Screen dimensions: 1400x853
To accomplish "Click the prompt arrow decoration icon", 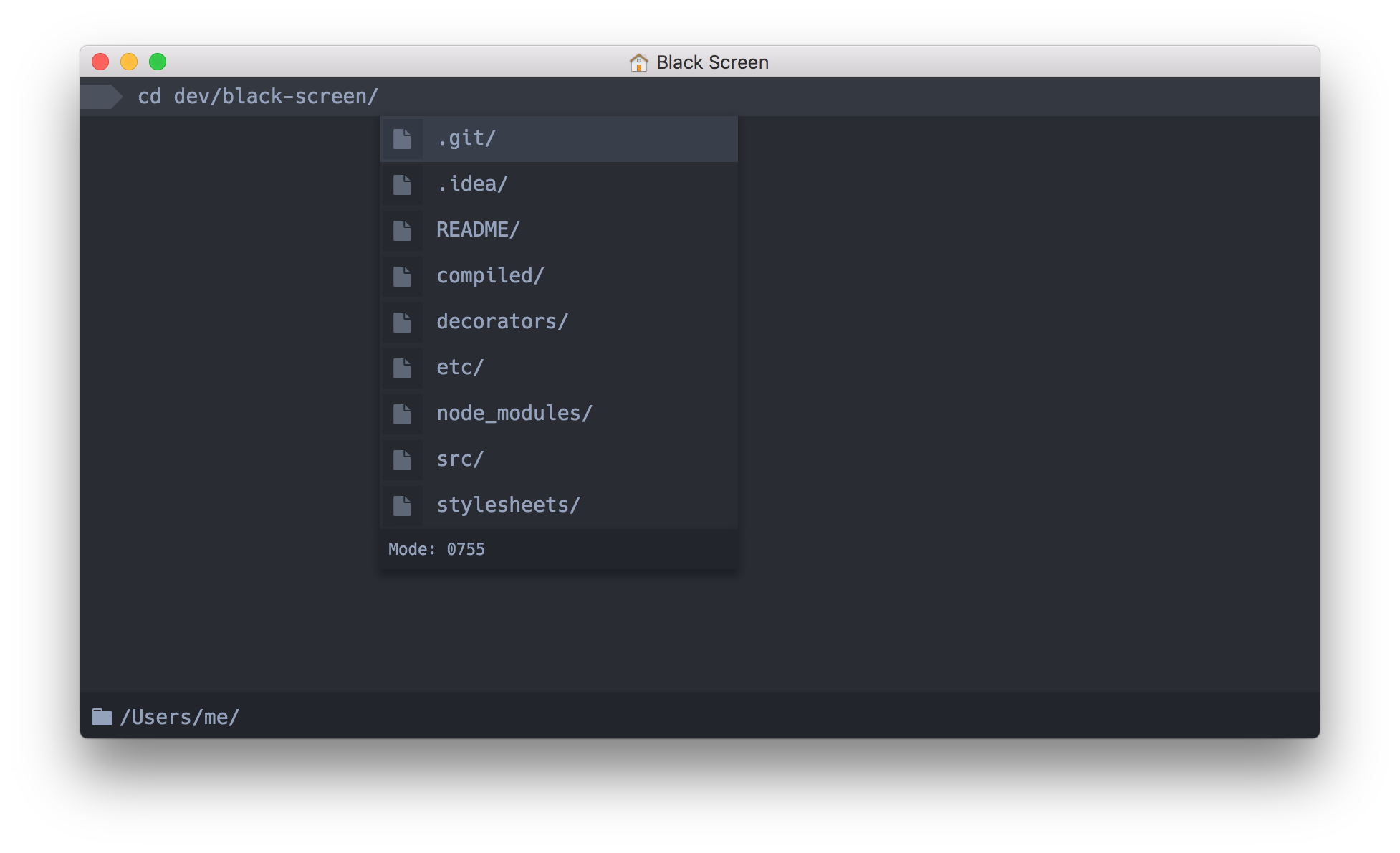I will click(102, 97).
